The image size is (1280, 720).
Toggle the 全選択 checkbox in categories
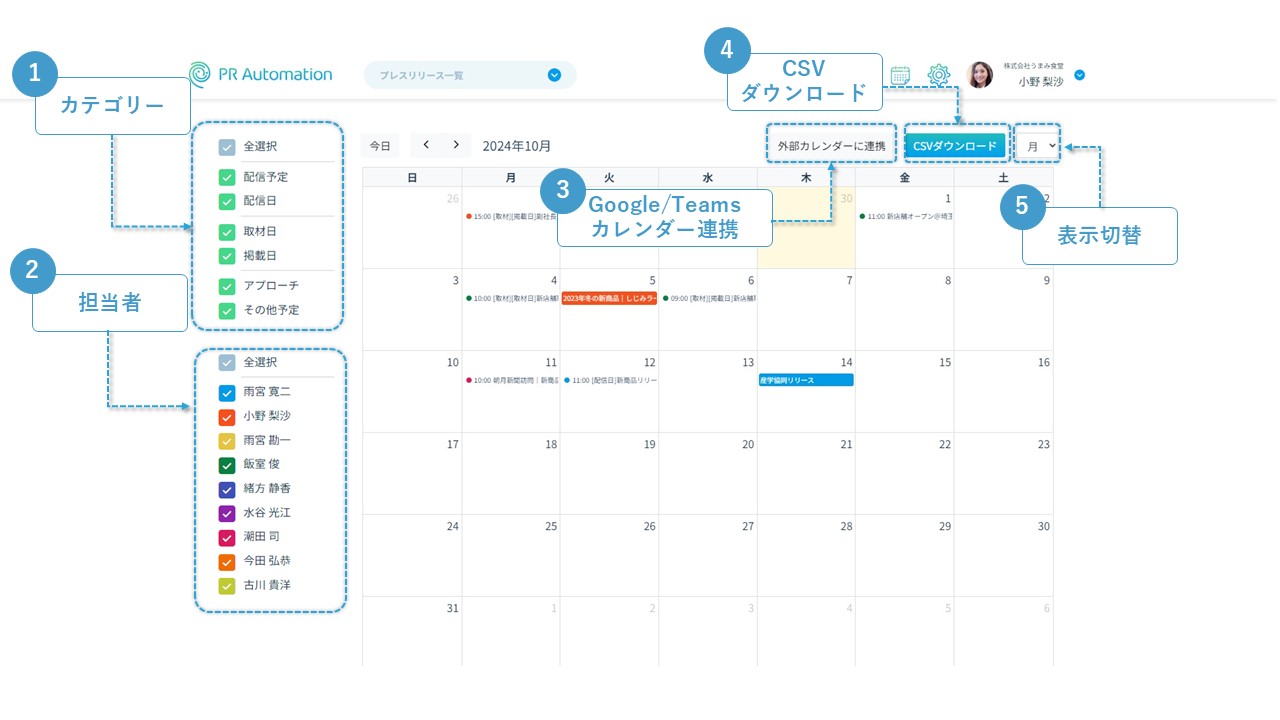(x=227, y=147)
